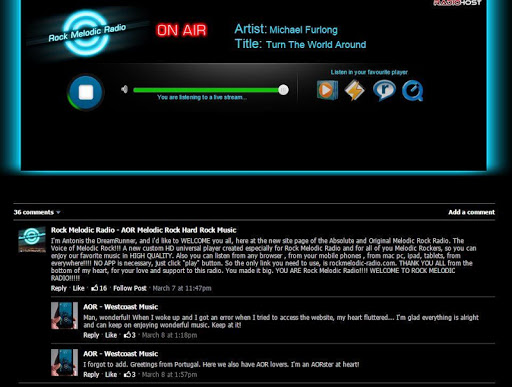
Task: Click Rock Melodic Radio comment avatar
Action: (32, 239)
